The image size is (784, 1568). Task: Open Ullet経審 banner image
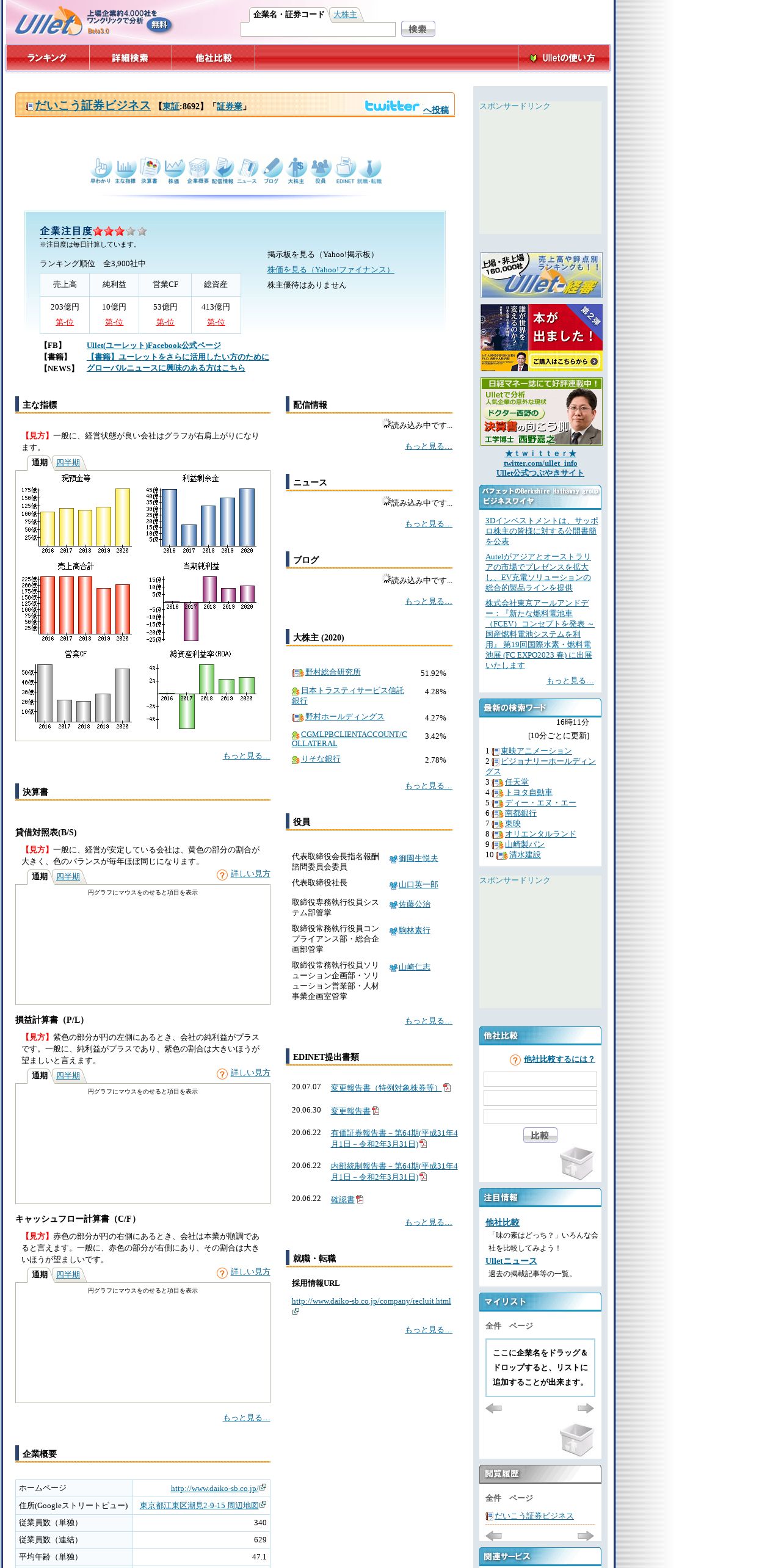point(541,275)
